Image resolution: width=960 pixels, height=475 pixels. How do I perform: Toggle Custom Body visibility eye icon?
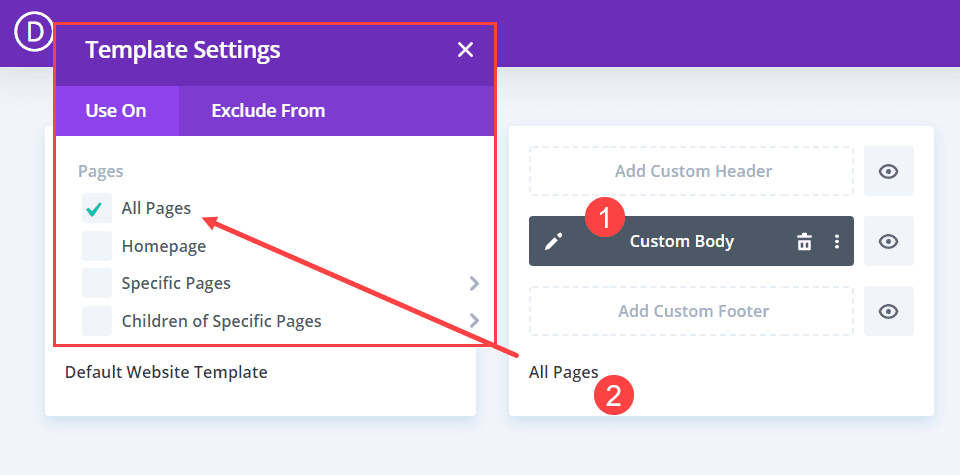pos(888,241)
